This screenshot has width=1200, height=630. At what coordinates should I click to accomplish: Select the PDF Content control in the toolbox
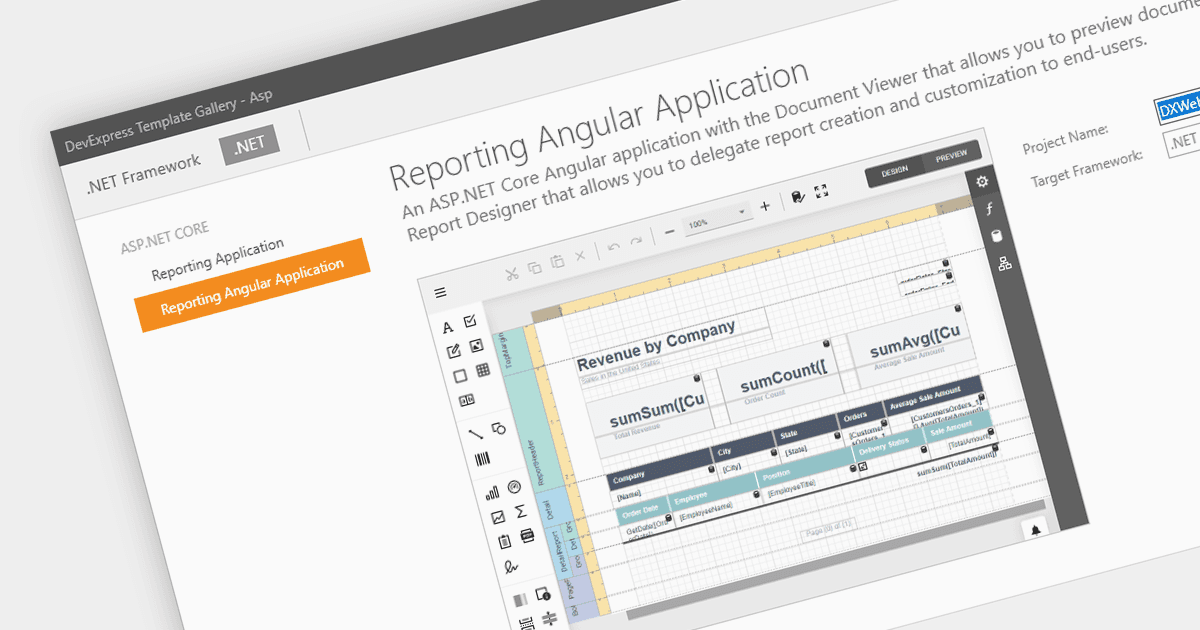point(527,536)
